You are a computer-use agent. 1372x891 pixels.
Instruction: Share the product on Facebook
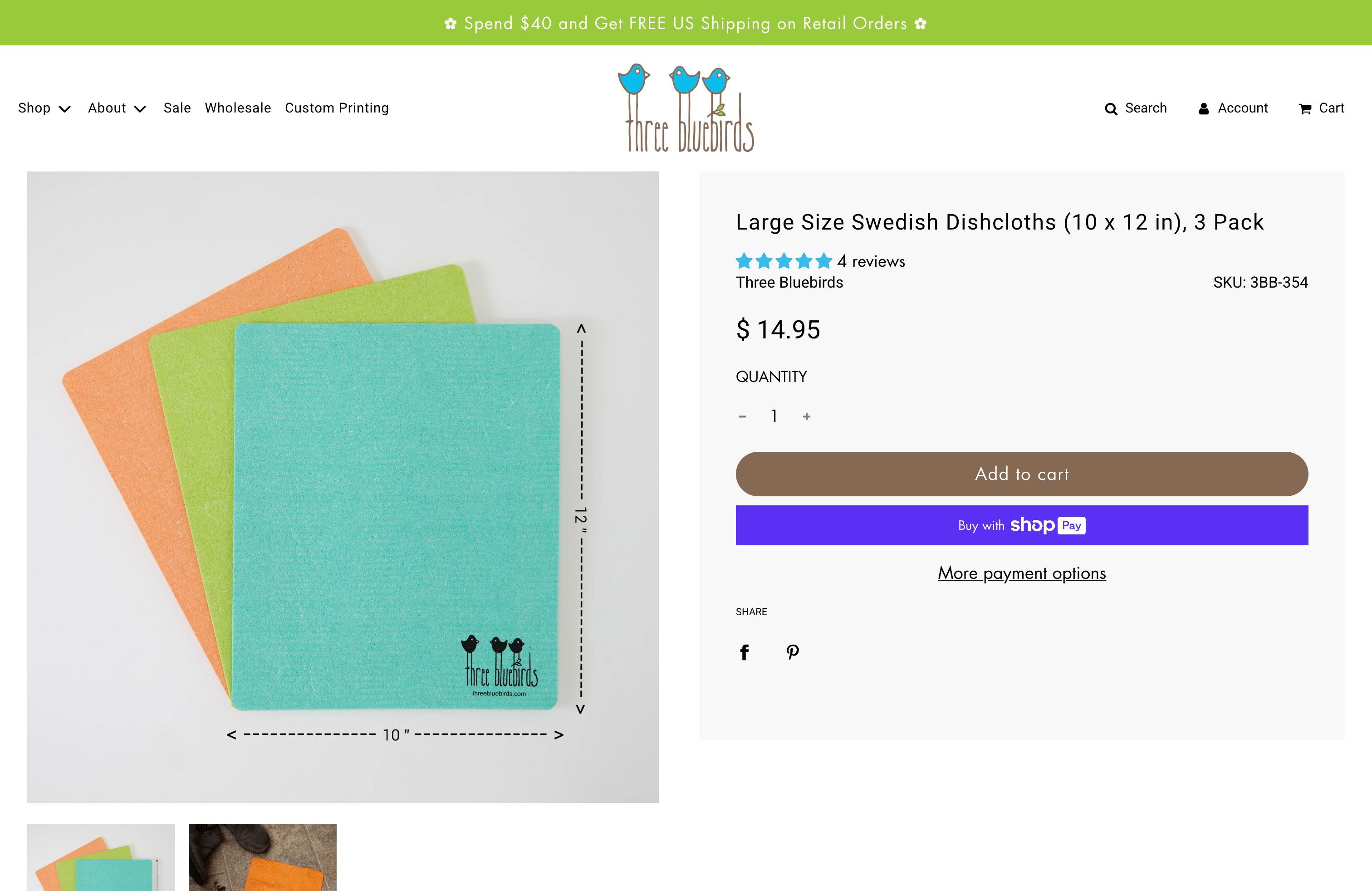744,652
